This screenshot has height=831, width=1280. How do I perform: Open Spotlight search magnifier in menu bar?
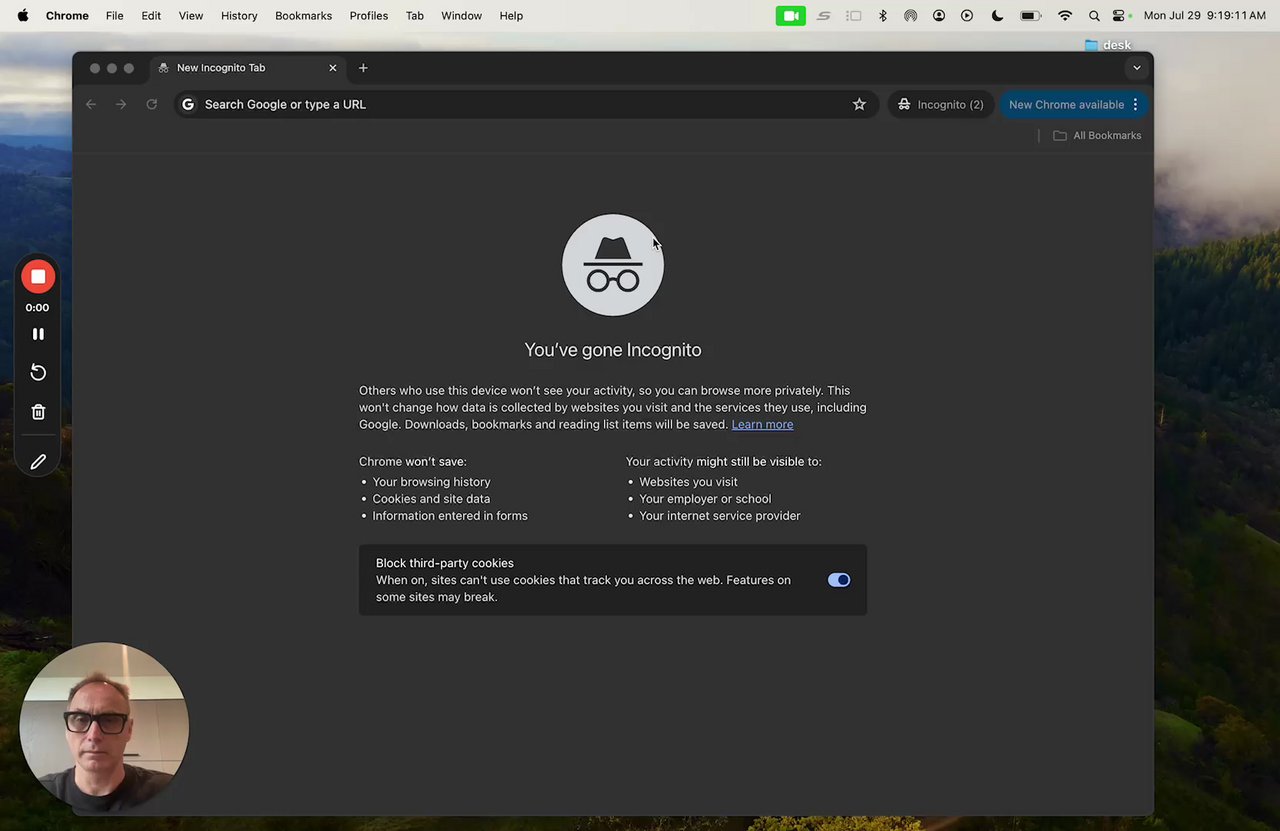[1094, 15]
